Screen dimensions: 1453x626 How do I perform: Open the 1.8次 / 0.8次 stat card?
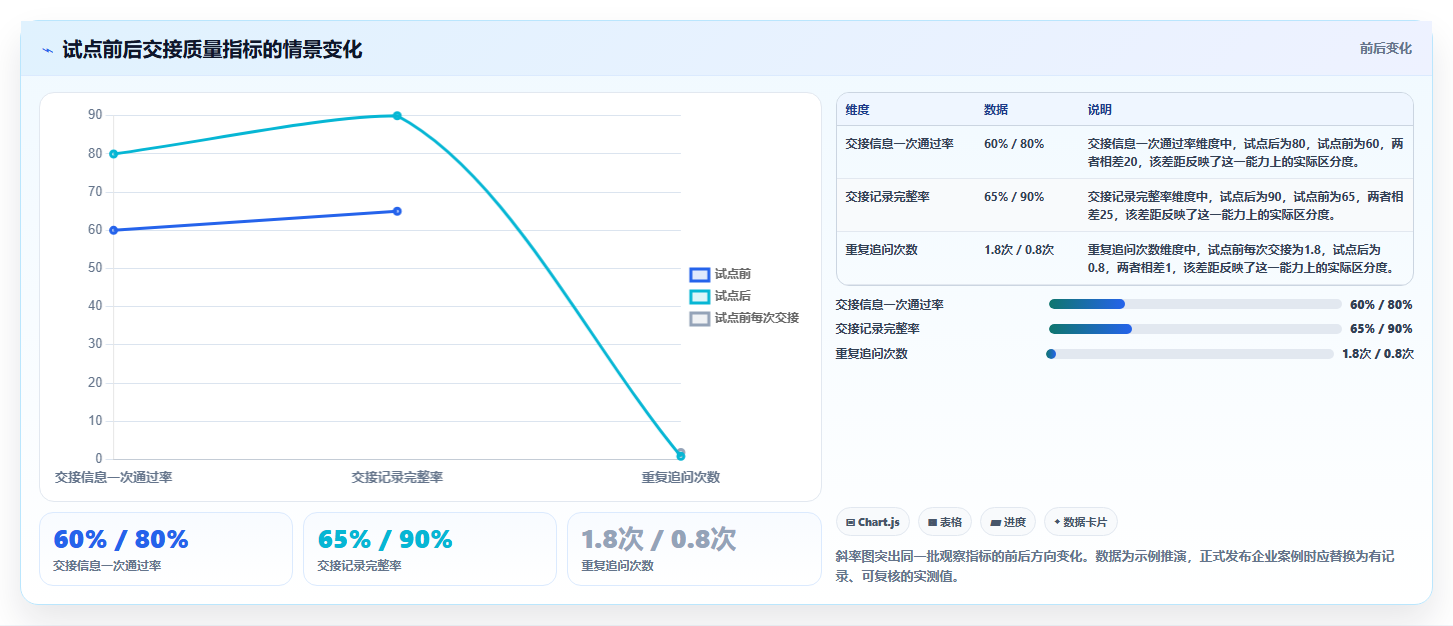tap(694, 549)
